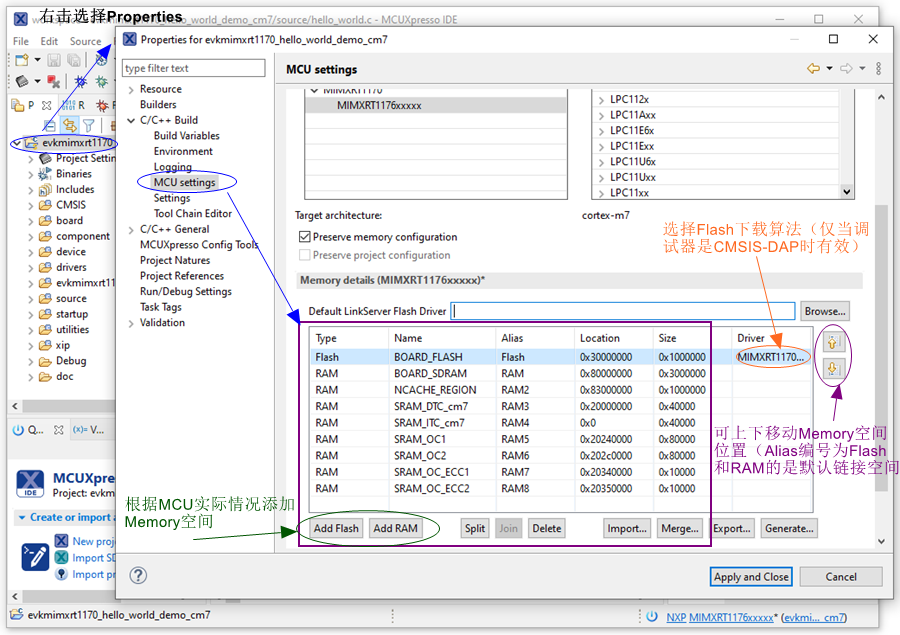Click Apply and Close button
The width and height of the screenshot is (900, 635).
click(751, 577)
